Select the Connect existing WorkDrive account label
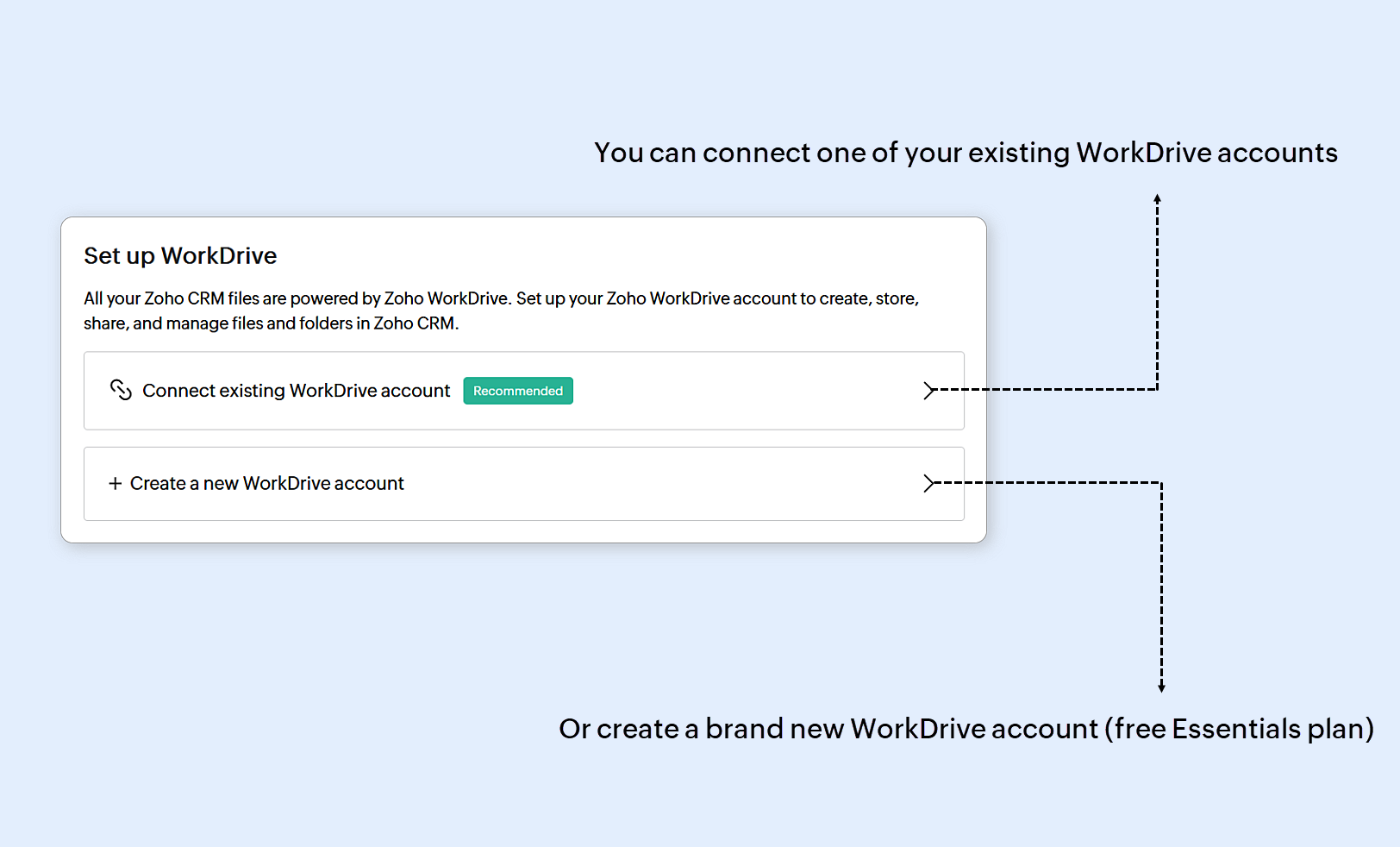 296,391
